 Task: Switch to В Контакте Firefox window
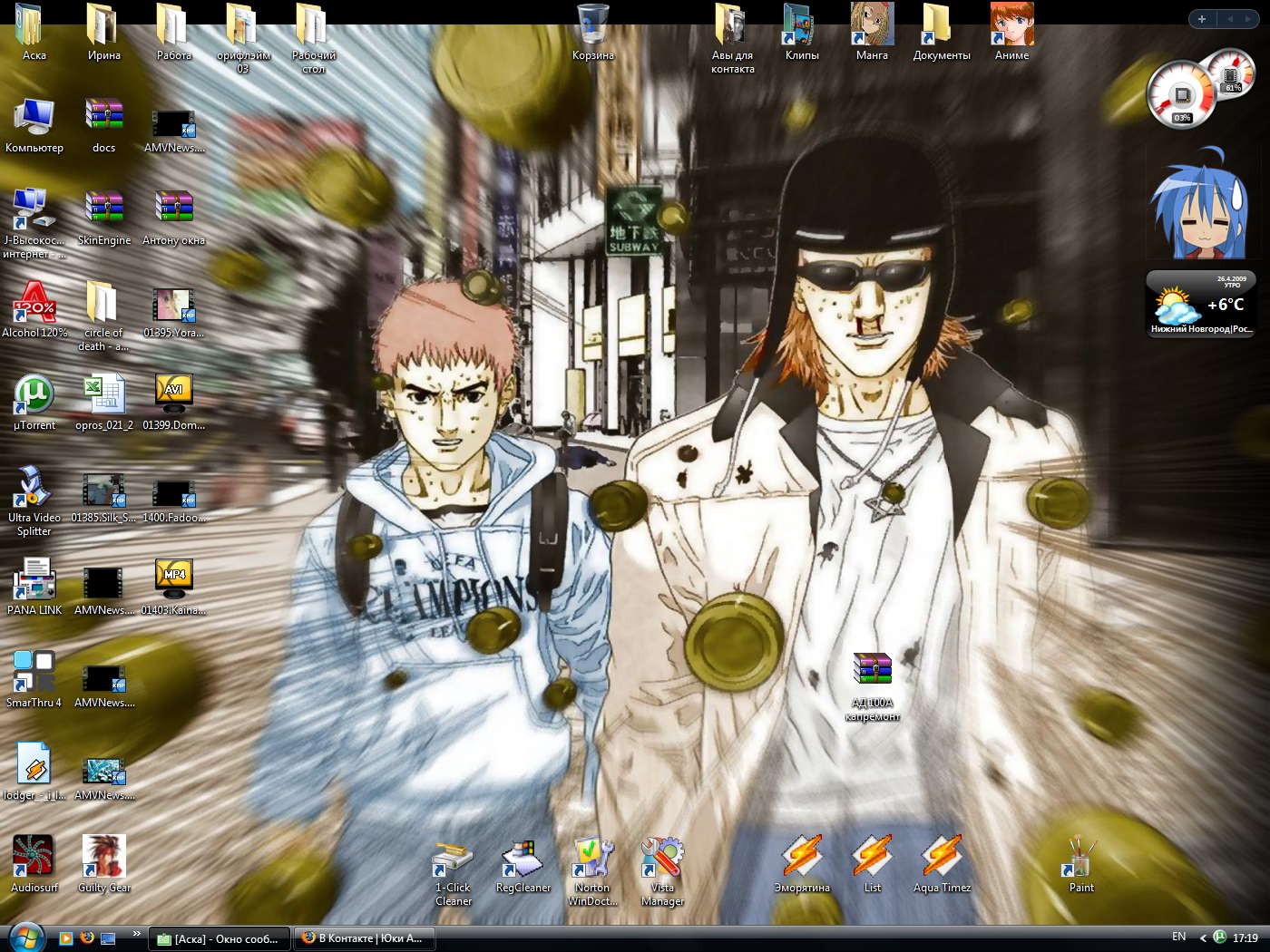point(365,938)
